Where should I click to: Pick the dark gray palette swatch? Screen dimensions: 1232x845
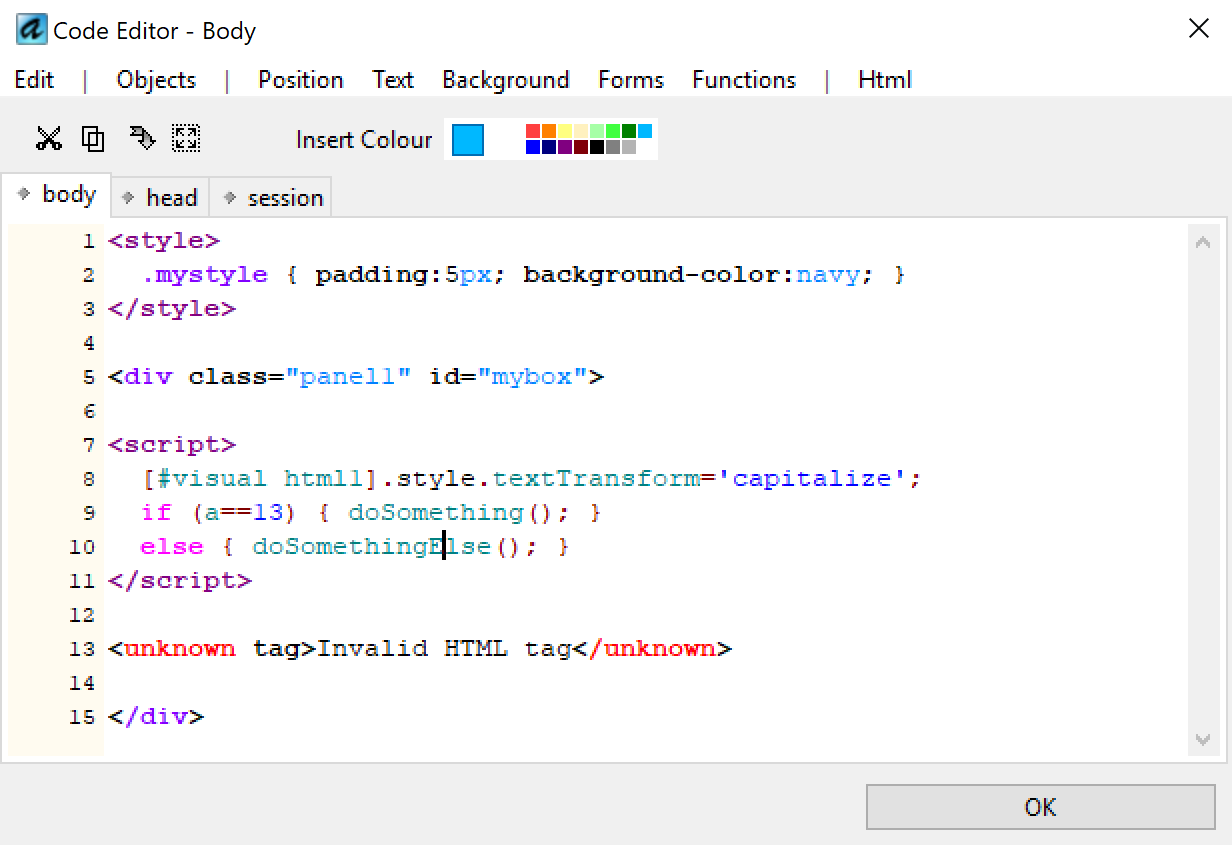(x=613, y=147)
